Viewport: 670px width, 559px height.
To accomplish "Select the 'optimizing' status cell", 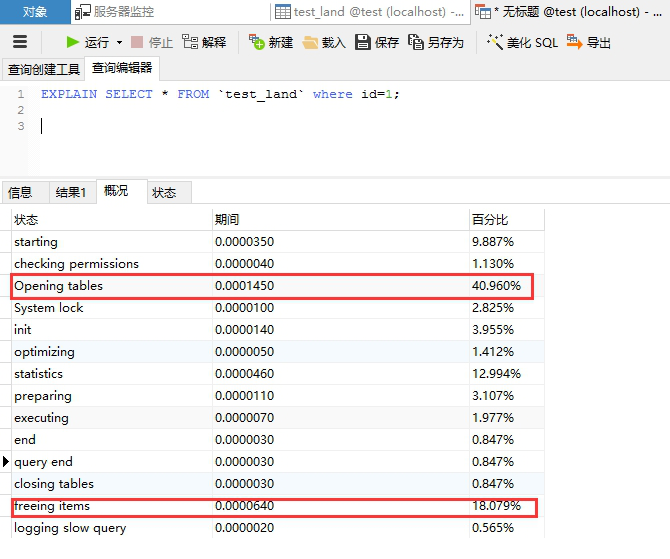I will pyautogui.click(x=112, y=352).
